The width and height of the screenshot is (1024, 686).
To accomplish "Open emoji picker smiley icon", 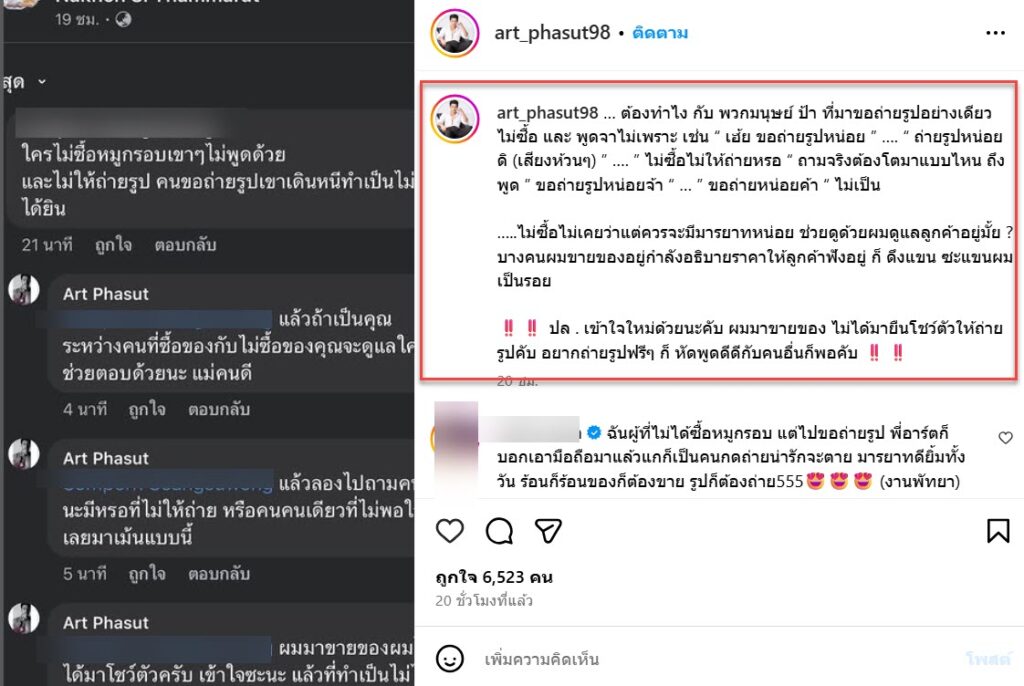I will click(x=450, y=659).
